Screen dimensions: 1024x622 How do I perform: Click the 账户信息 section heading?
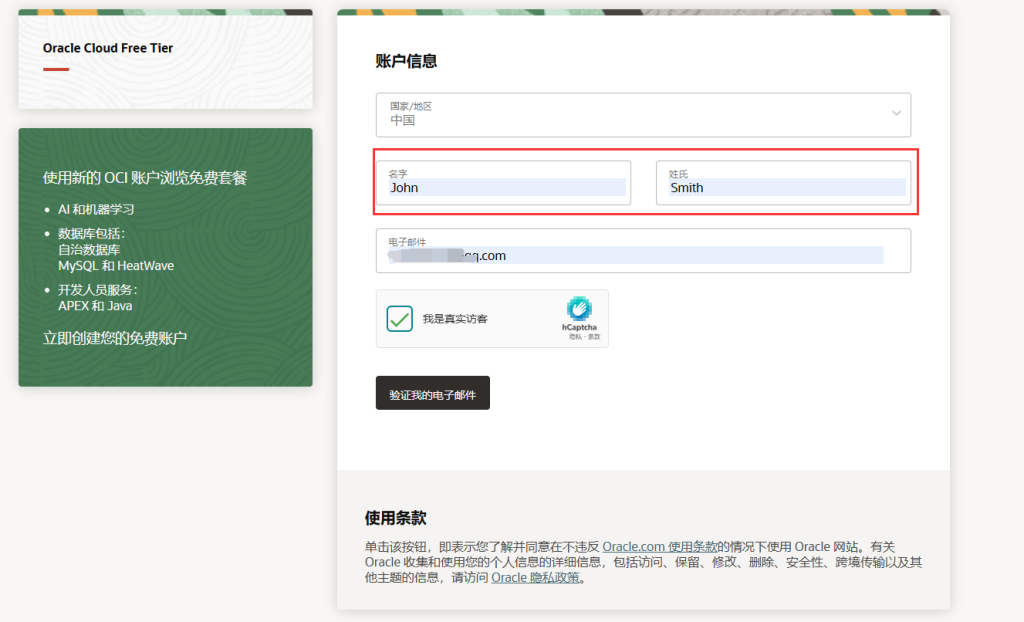pos(406,61)
